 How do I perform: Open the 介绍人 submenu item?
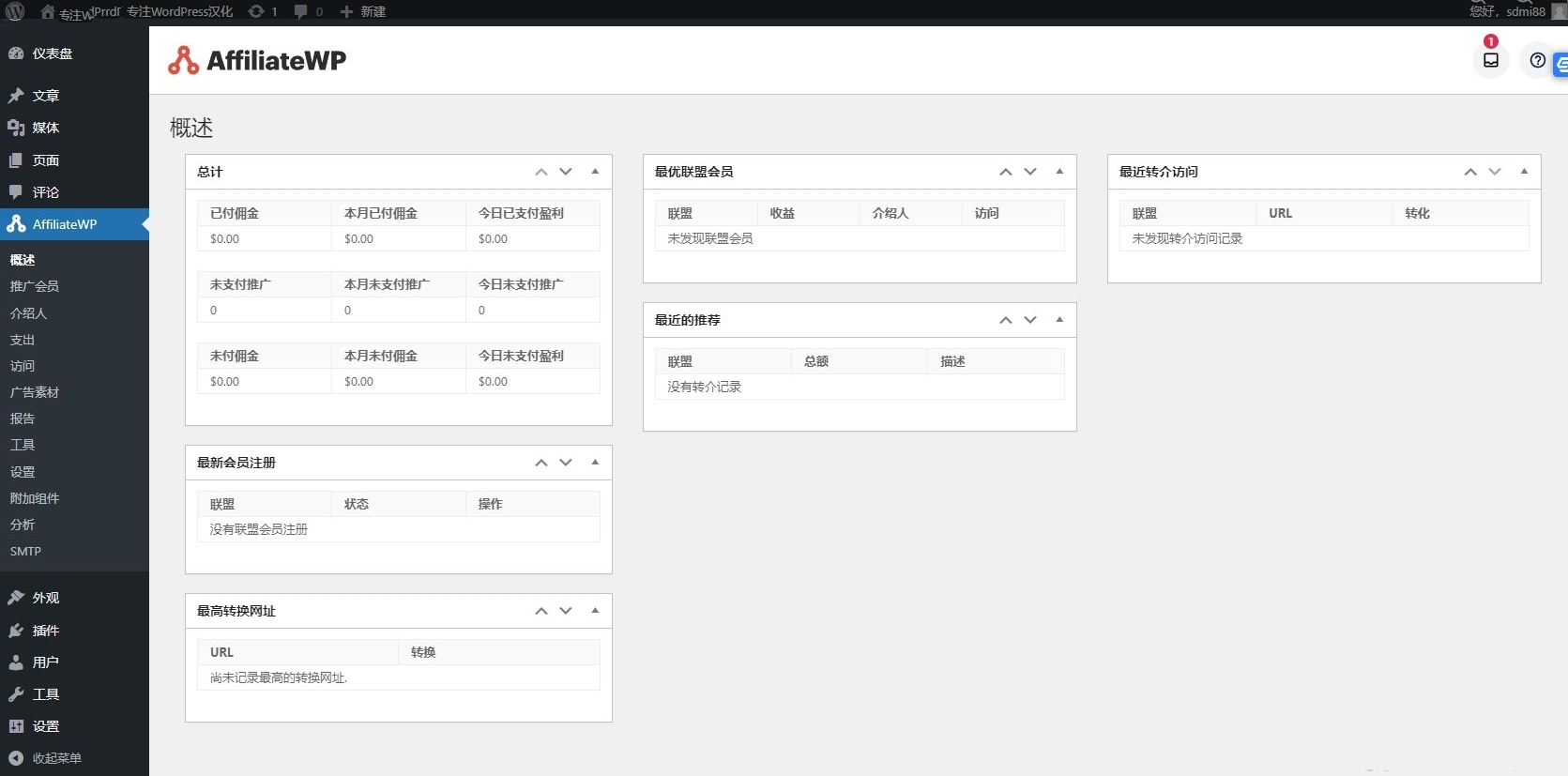(x=28, y=313)
